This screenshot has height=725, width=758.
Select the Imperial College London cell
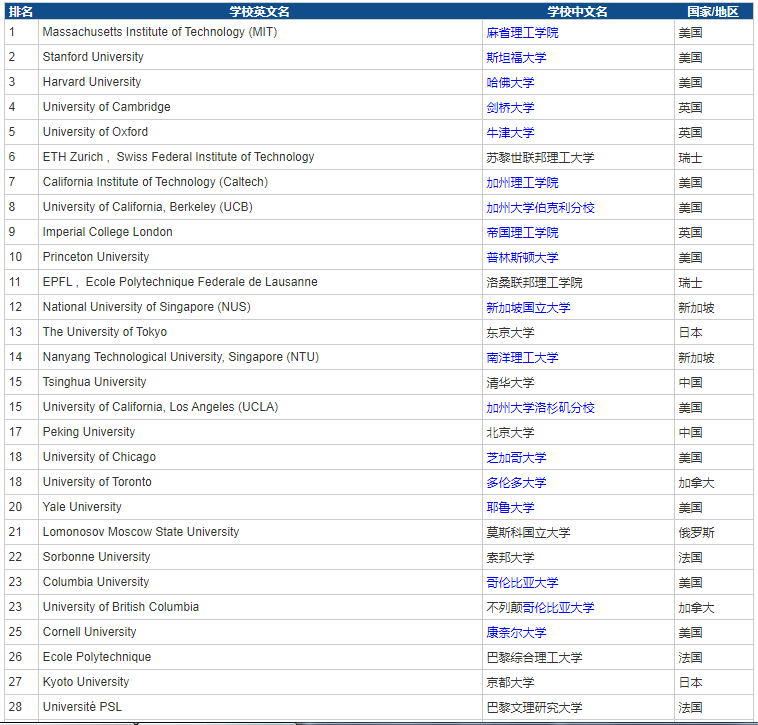(260, 232)
